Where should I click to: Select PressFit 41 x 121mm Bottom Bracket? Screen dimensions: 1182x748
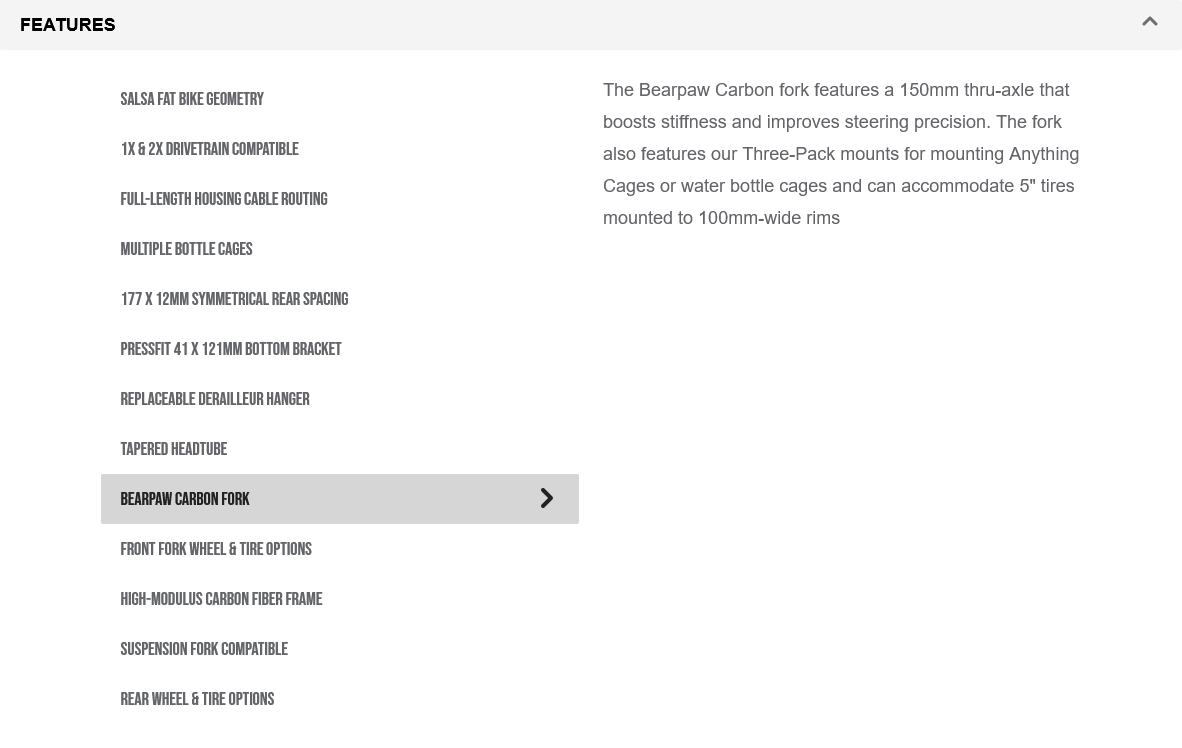(340, 349)
